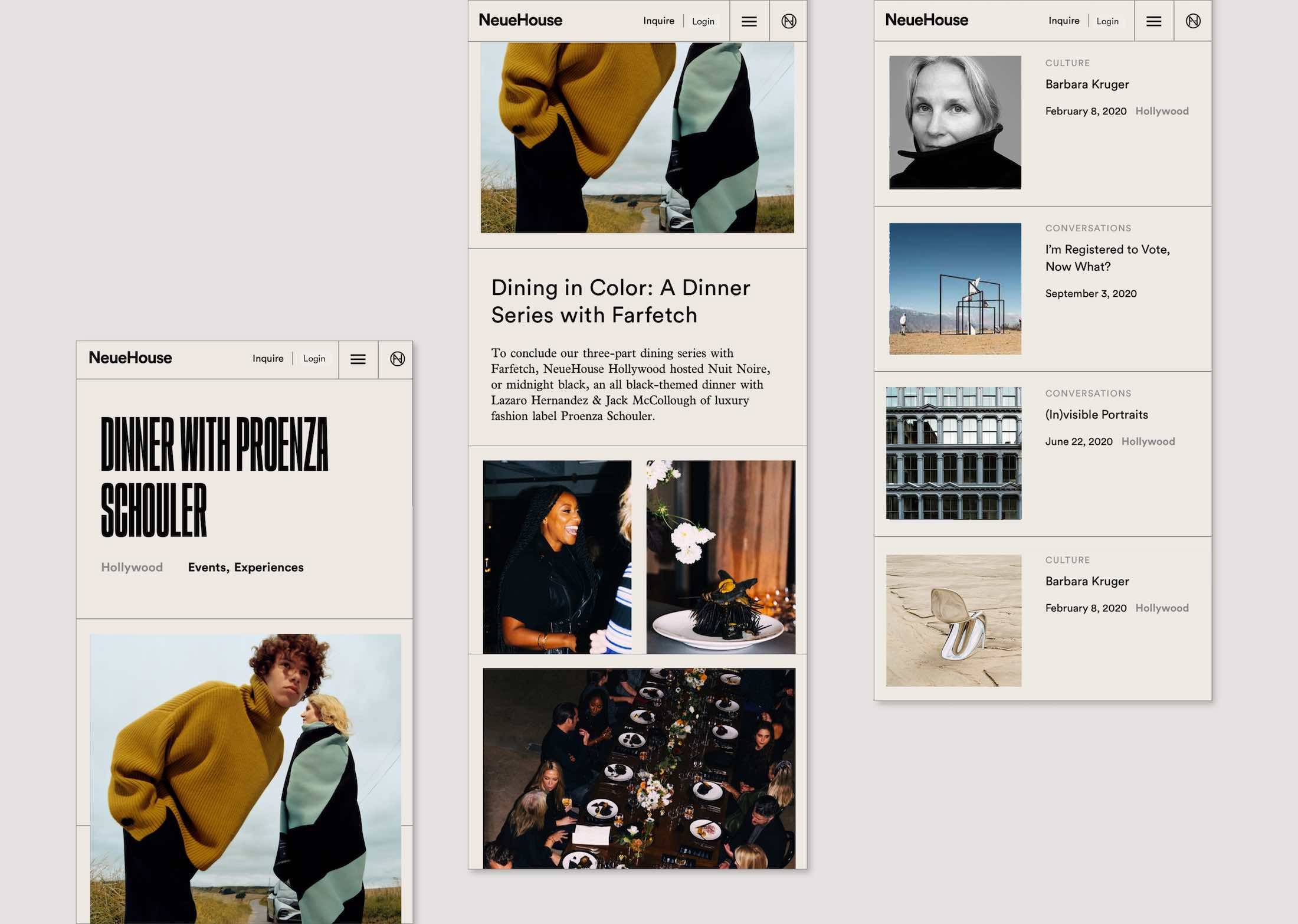This screenshot has height=924, width=1298.
Task: Open the yellow sweater photo in left mockup
Action: [x=245, y=779]
